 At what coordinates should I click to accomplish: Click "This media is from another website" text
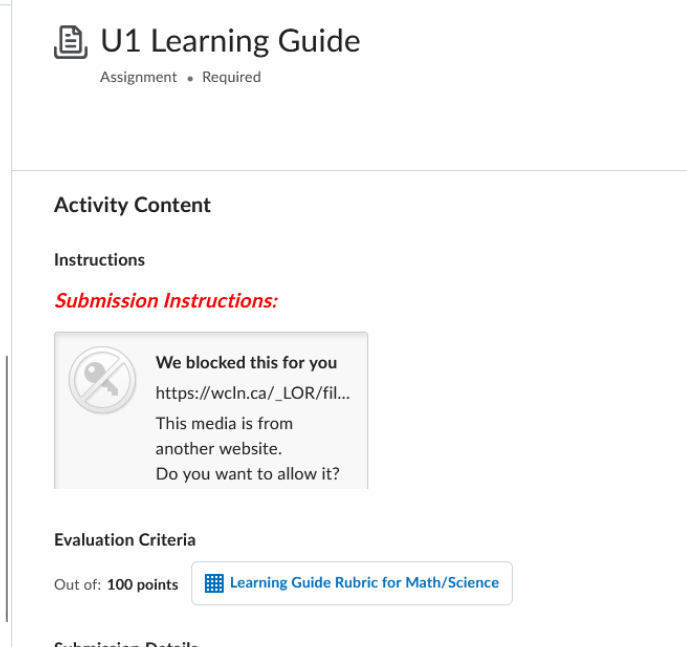coord(225,435)
